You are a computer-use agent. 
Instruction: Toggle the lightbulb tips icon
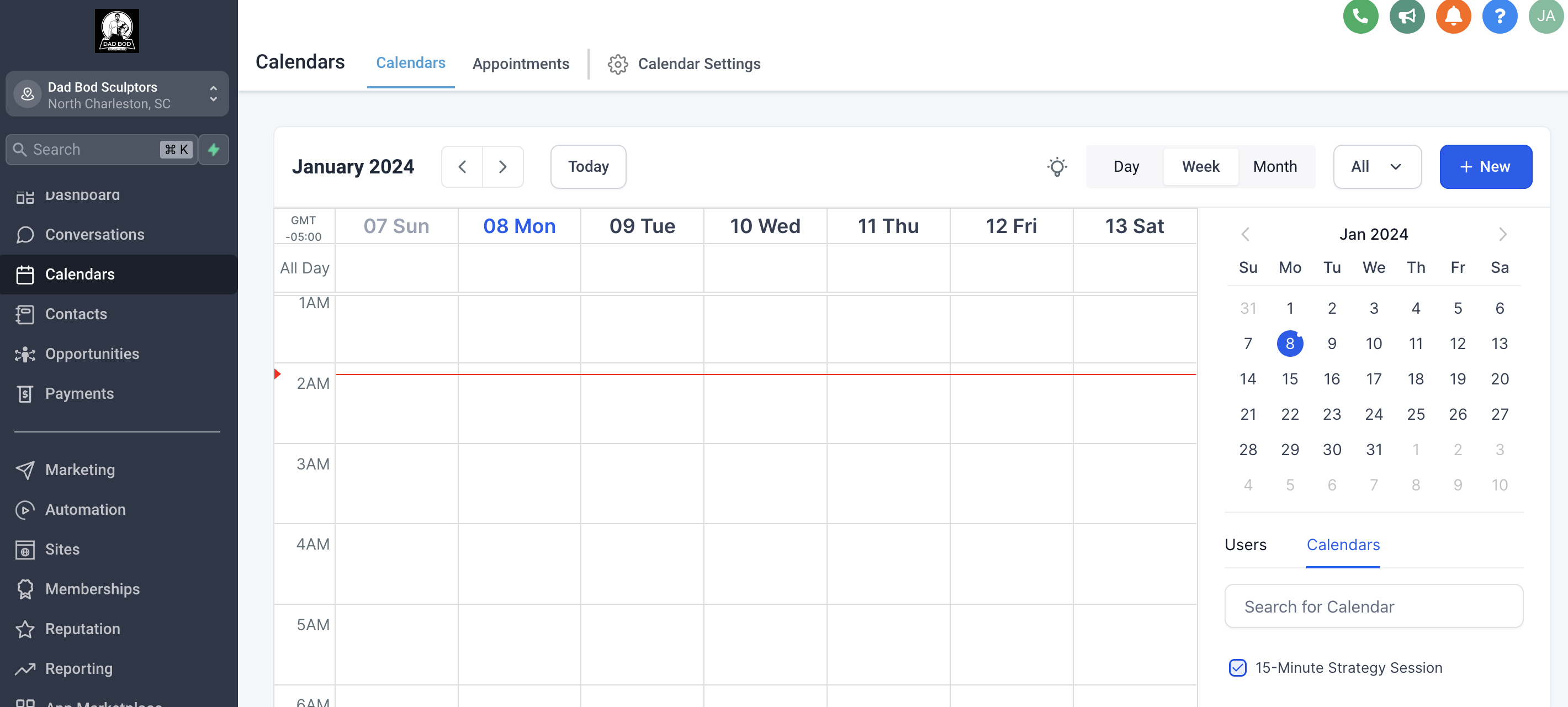(1057, 166)
